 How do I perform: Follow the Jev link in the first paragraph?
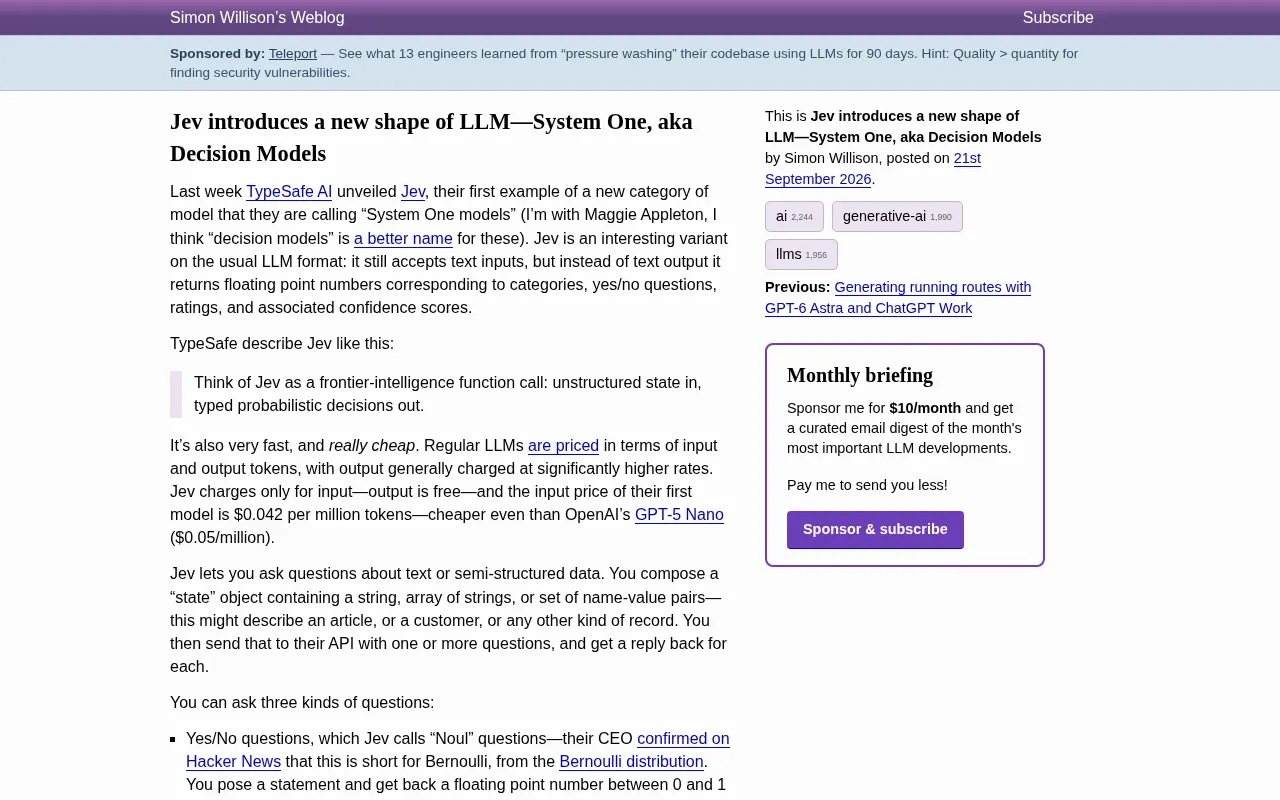[x=413, y=191]
